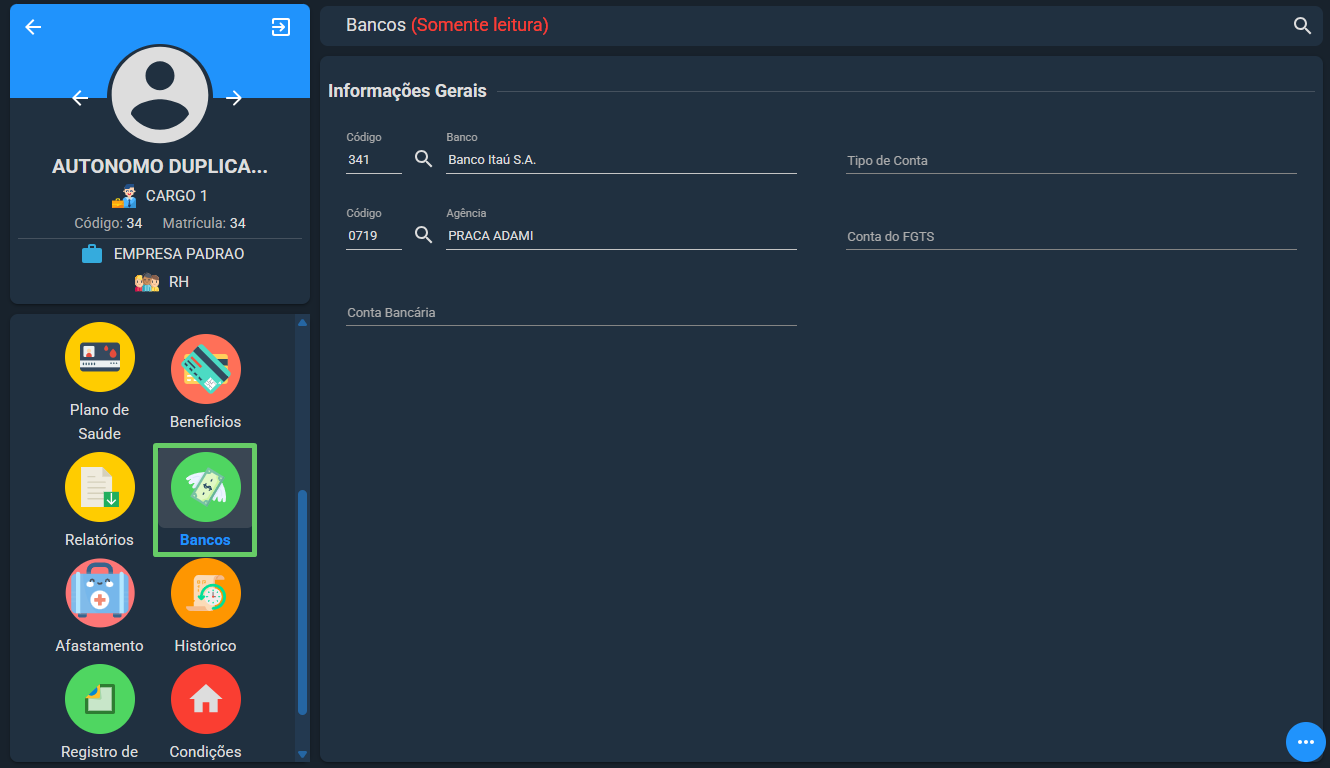Open the Histórico clock icon
Image resolution: width=1330 pixels, height=768 pixels.
tap(206, 593)
